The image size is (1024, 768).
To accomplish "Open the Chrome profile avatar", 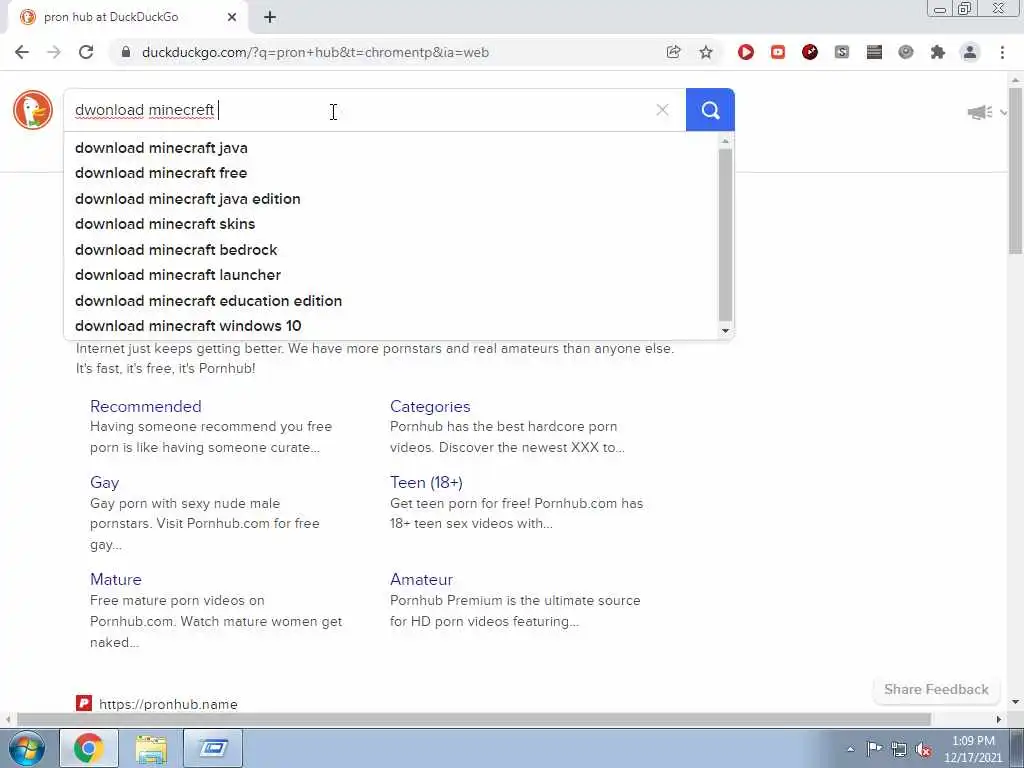I will coord(970,52).
